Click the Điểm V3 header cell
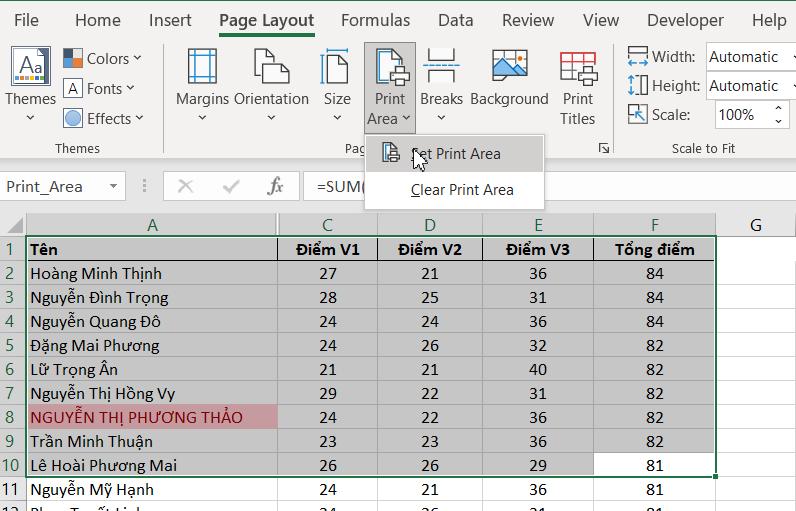The height and width of the screenshot is (511, 796). point(538,249)
